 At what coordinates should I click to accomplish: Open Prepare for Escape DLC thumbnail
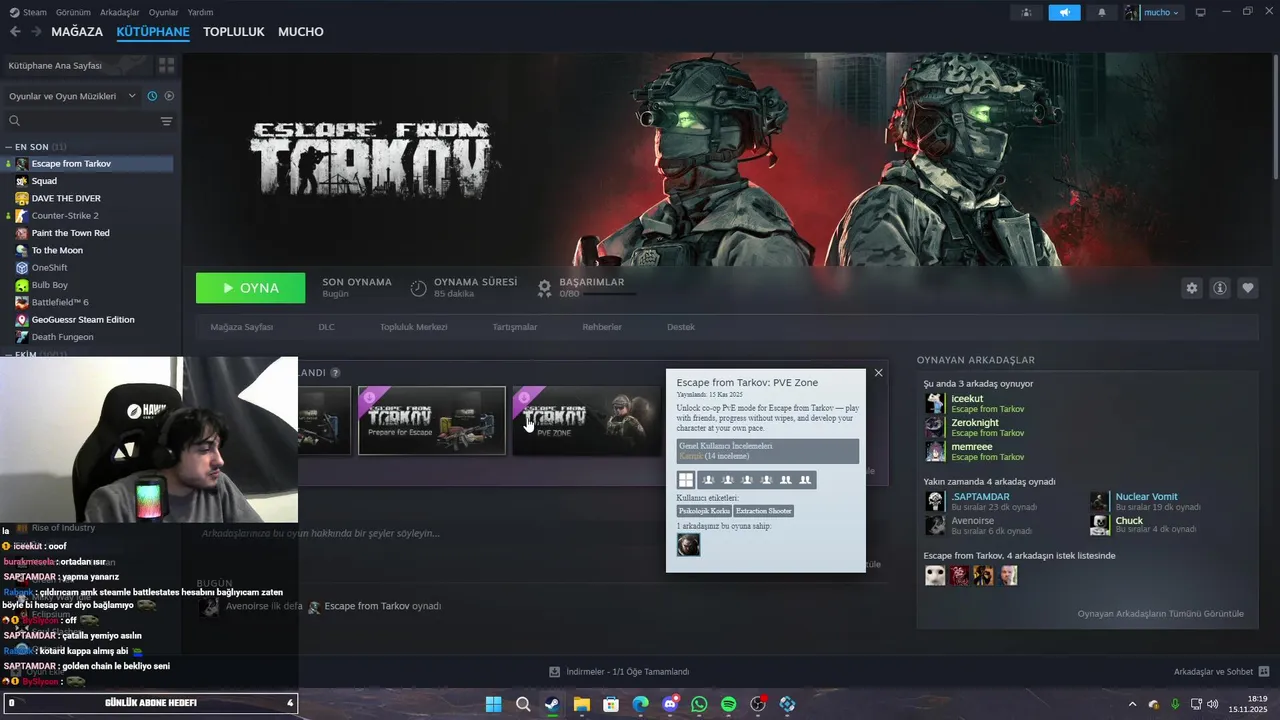coord(432,420)
